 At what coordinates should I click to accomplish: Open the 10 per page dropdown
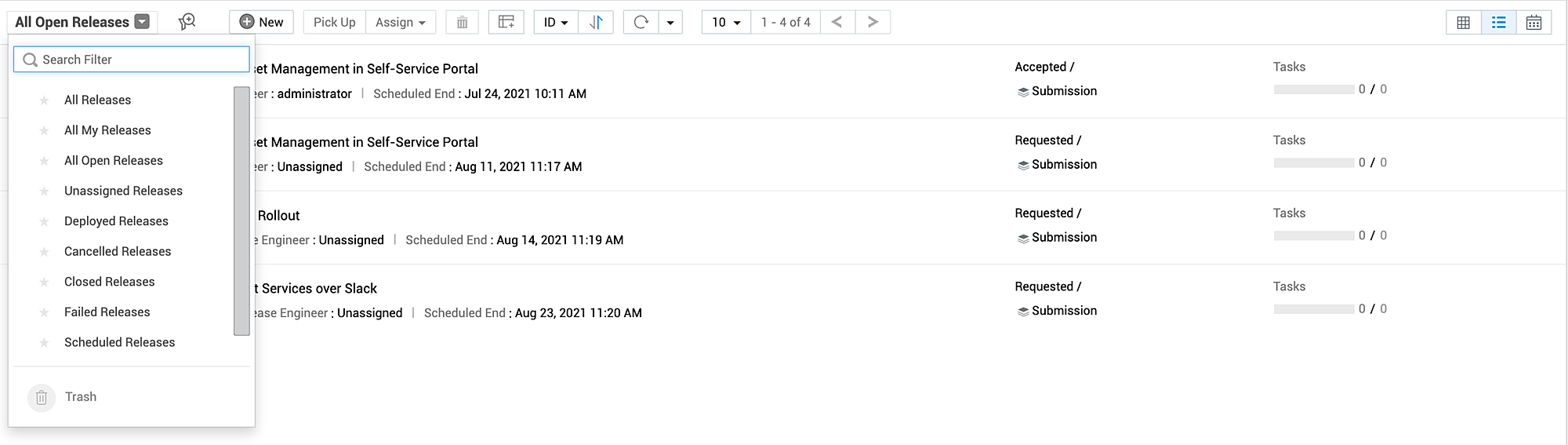726,22
